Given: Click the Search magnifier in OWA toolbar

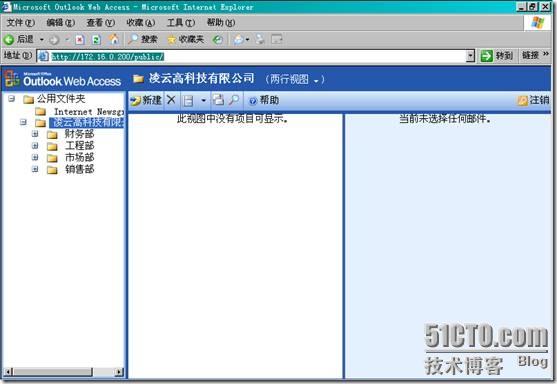Looking at the screenshot, I should (x=233, y=100).
